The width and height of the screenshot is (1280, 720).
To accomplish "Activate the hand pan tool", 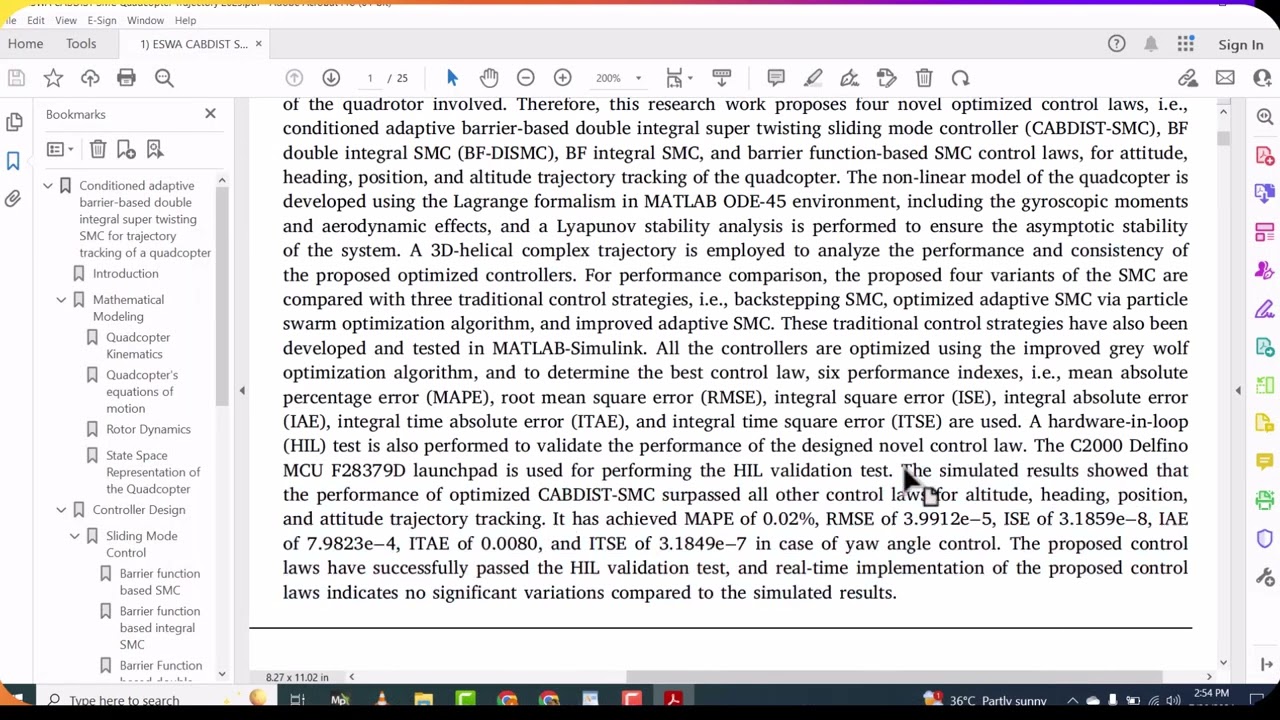I will click(488, 78).
